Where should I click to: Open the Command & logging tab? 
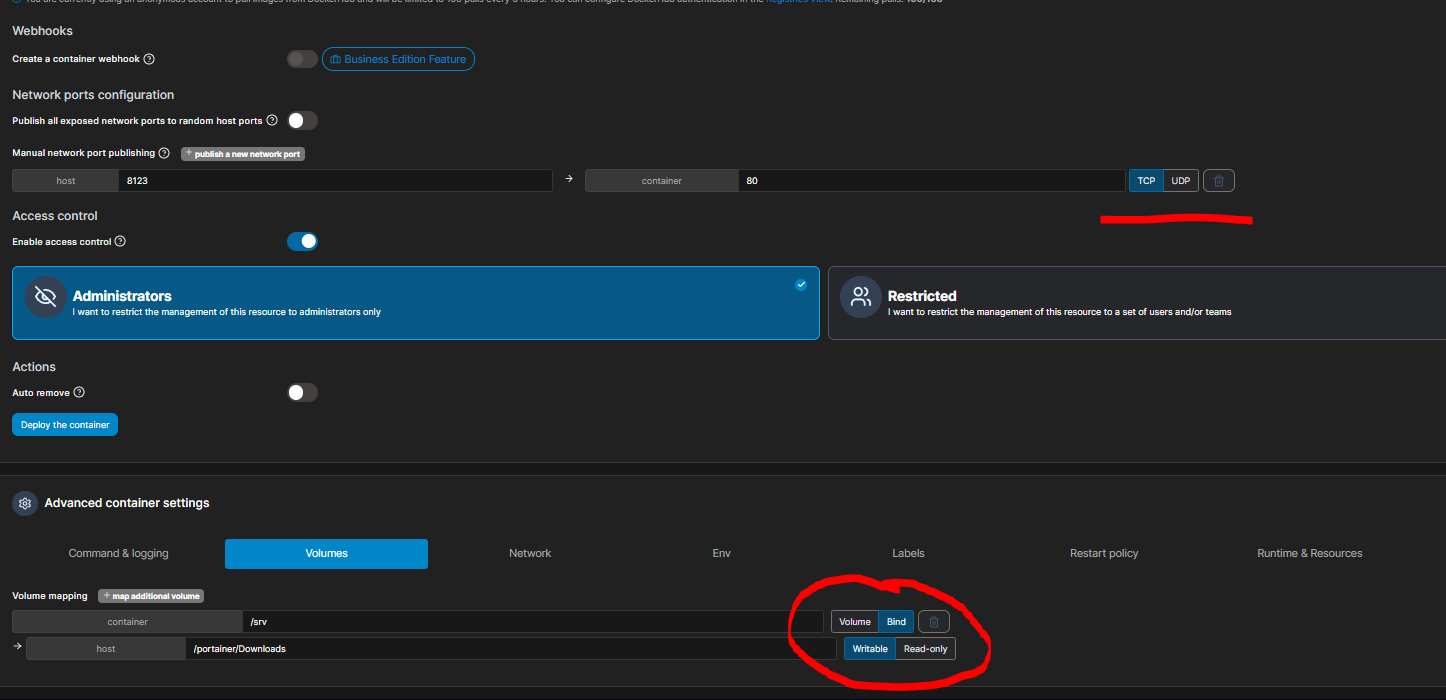[x=118, y=553]
